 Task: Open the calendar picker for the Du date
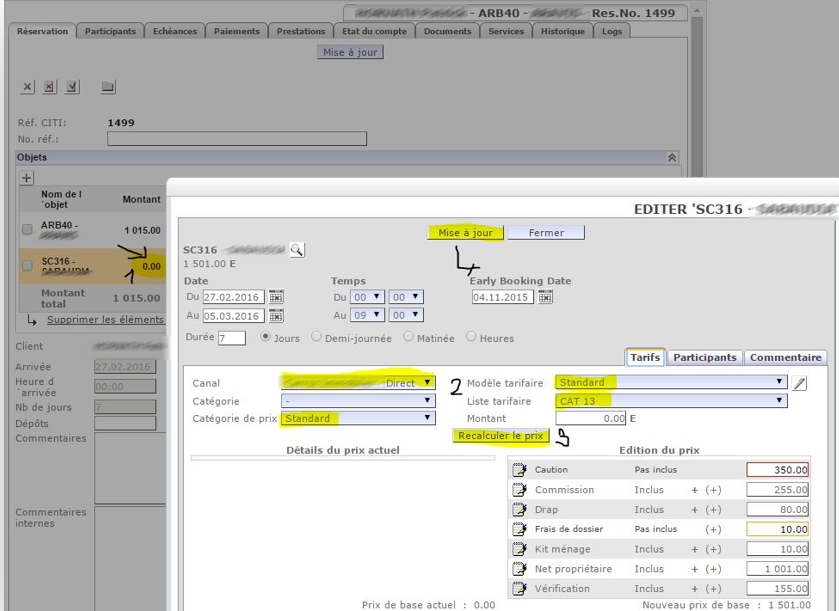(277, 297)
